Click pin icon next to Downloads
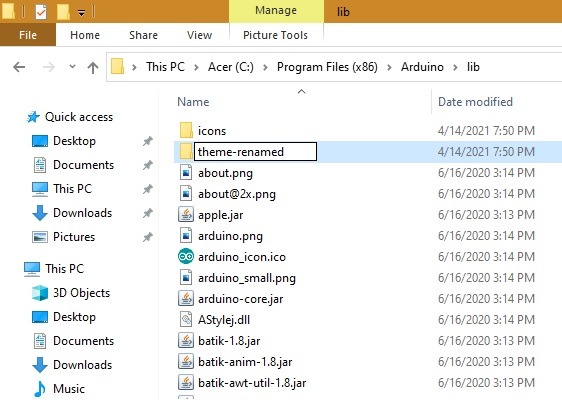The width and height of the screenshot is (562, 405). coord(148,213)
